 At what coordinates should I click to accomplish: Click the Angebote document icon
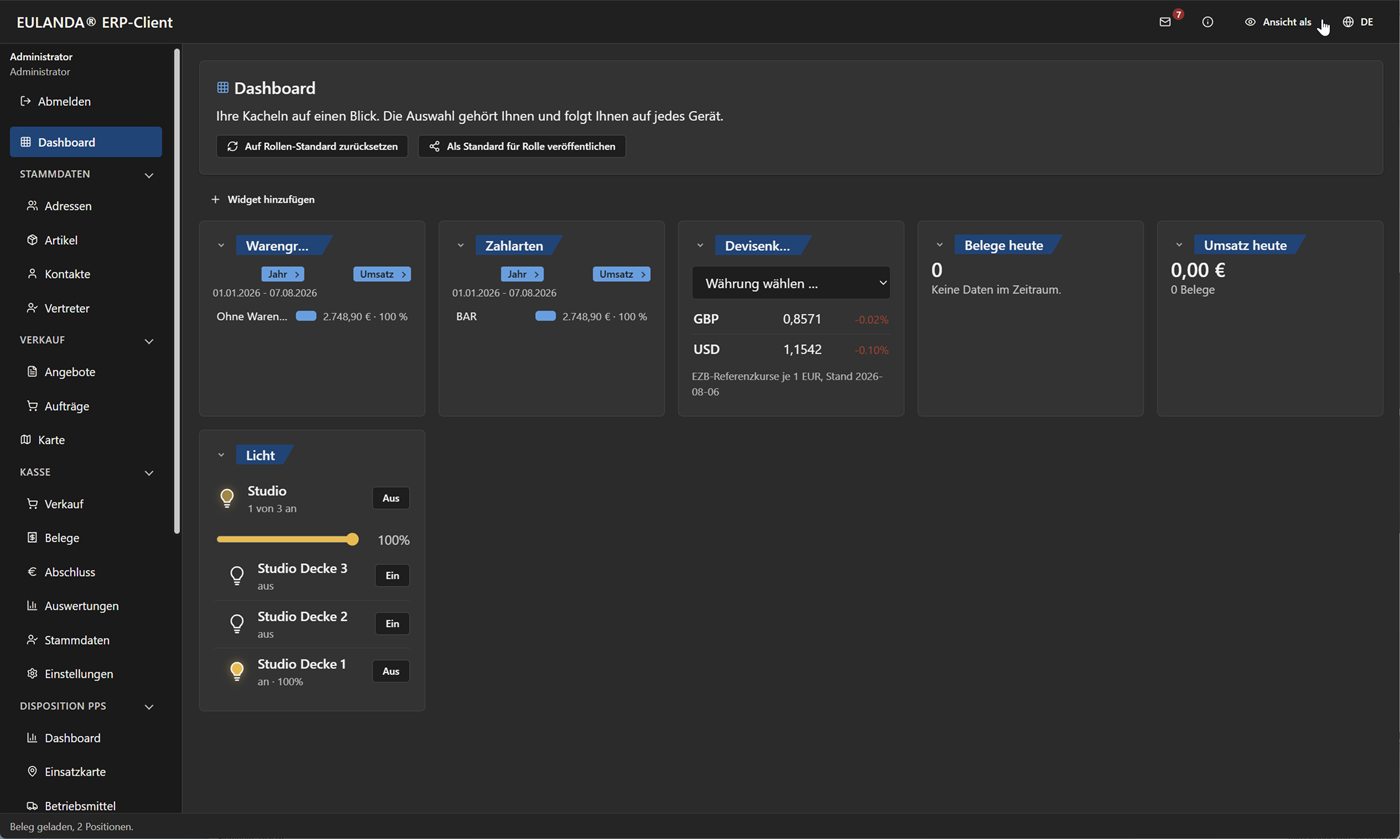coord(32,372)
